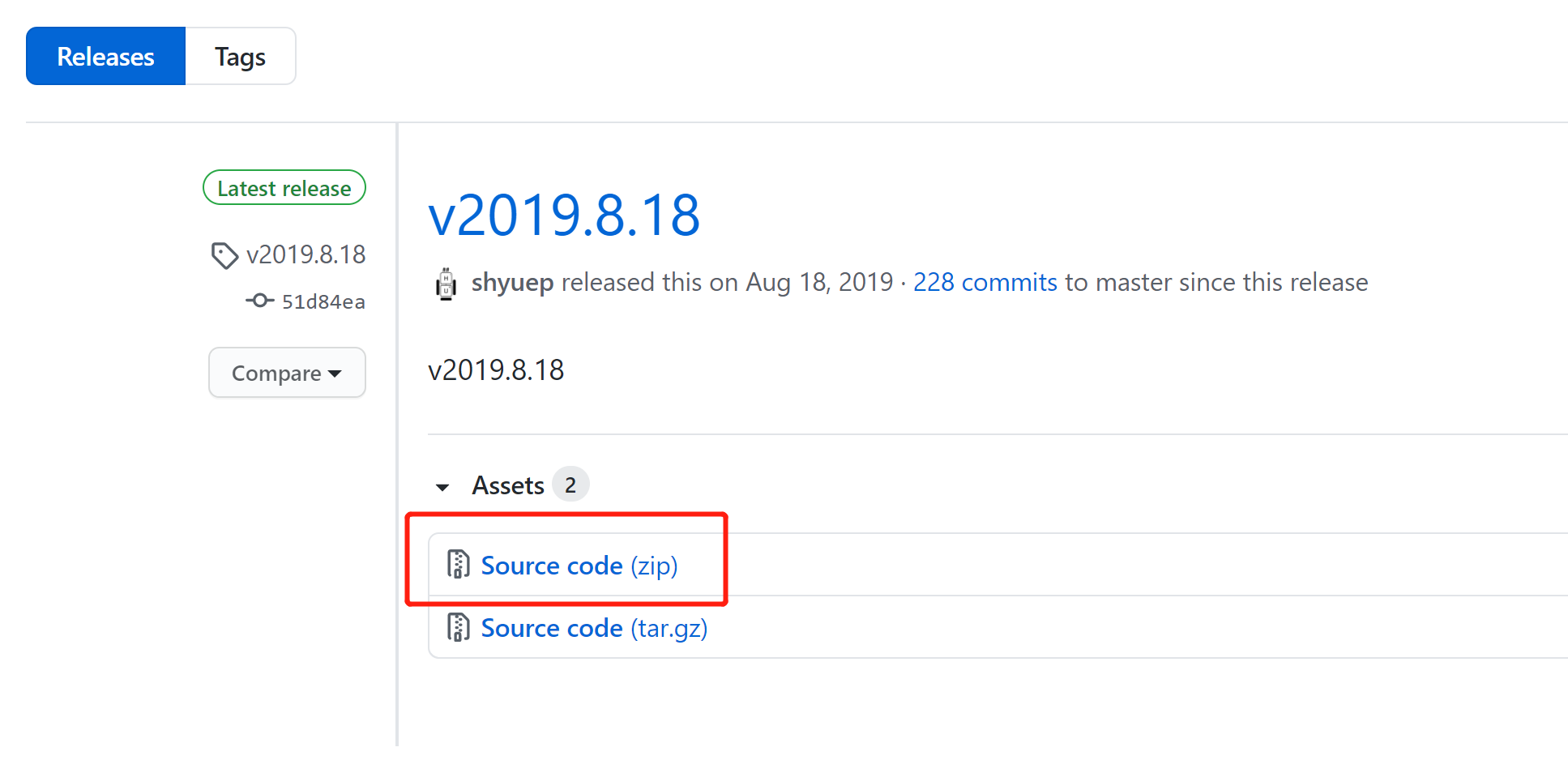Collapse the Assets section triangle

click(442, 487)
